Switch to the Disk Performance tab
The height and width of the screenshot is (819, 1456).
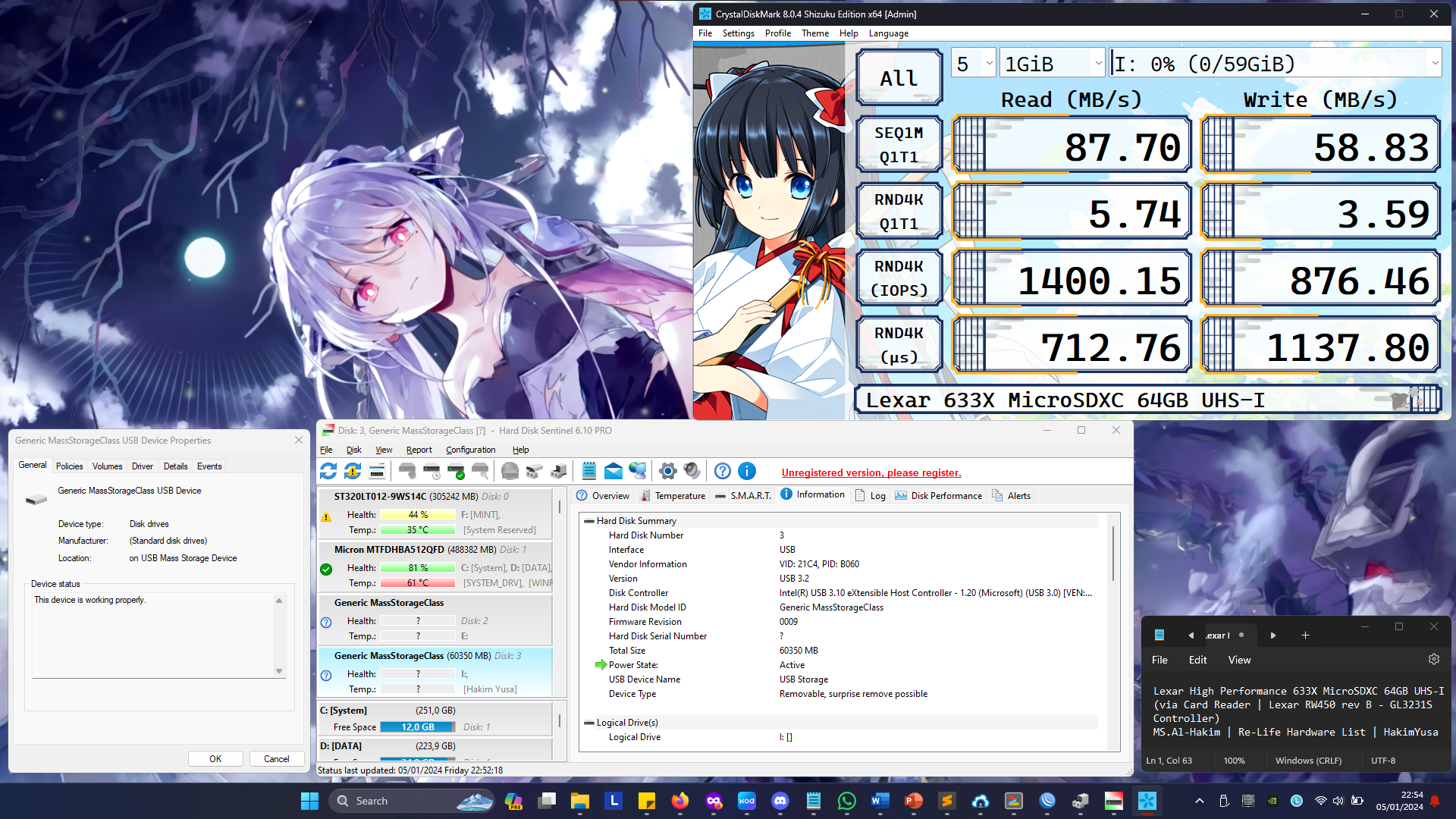tap(938, 495)
